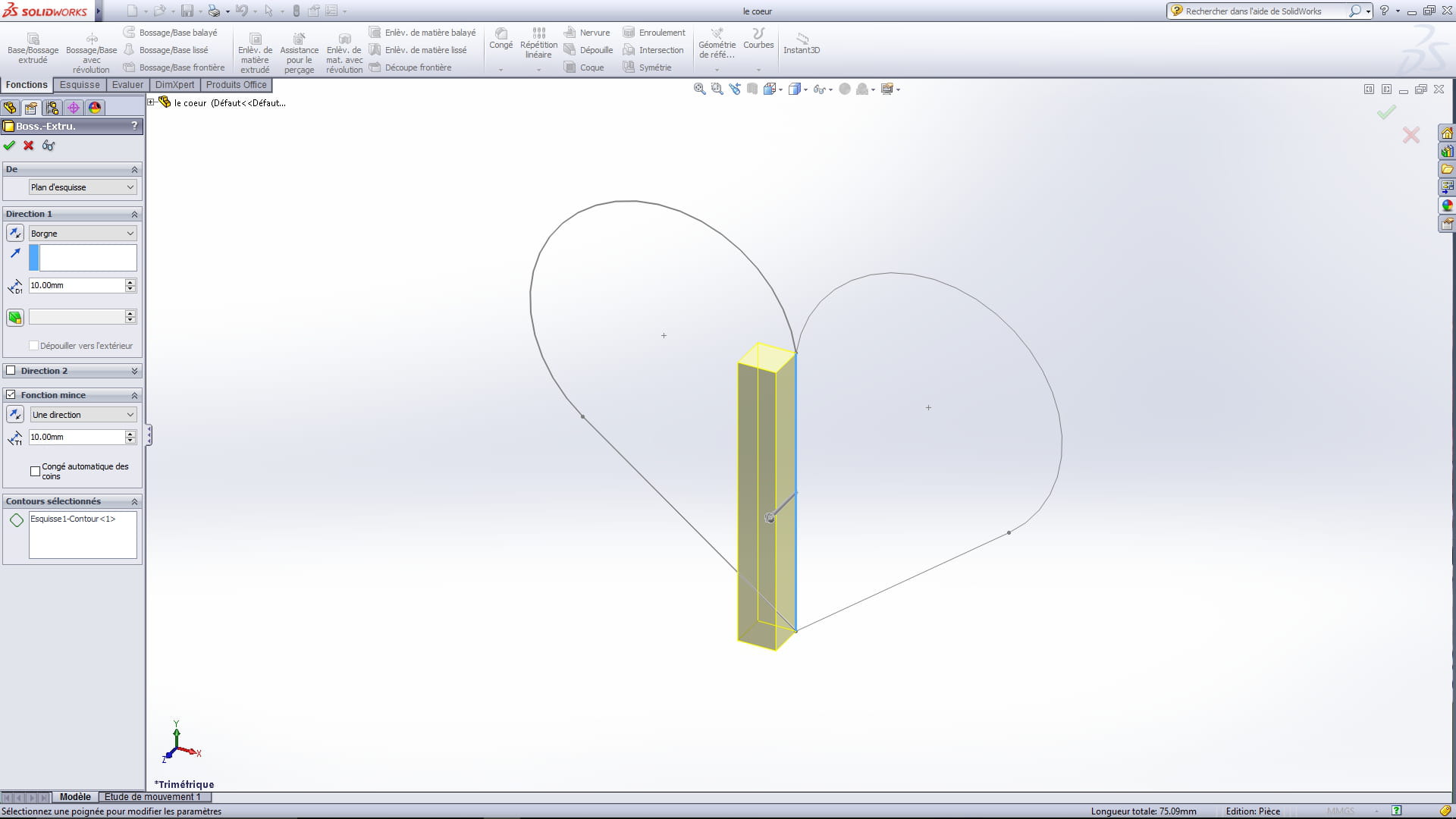
Task: Confirm the Boss.-Extru. feature with green check
Action: click(10, 146)
